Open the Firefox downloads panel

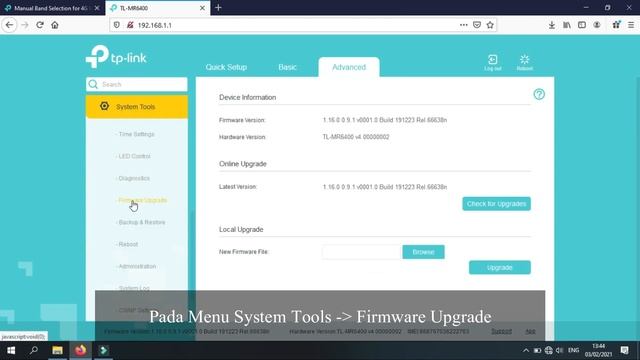coord(551,25)
